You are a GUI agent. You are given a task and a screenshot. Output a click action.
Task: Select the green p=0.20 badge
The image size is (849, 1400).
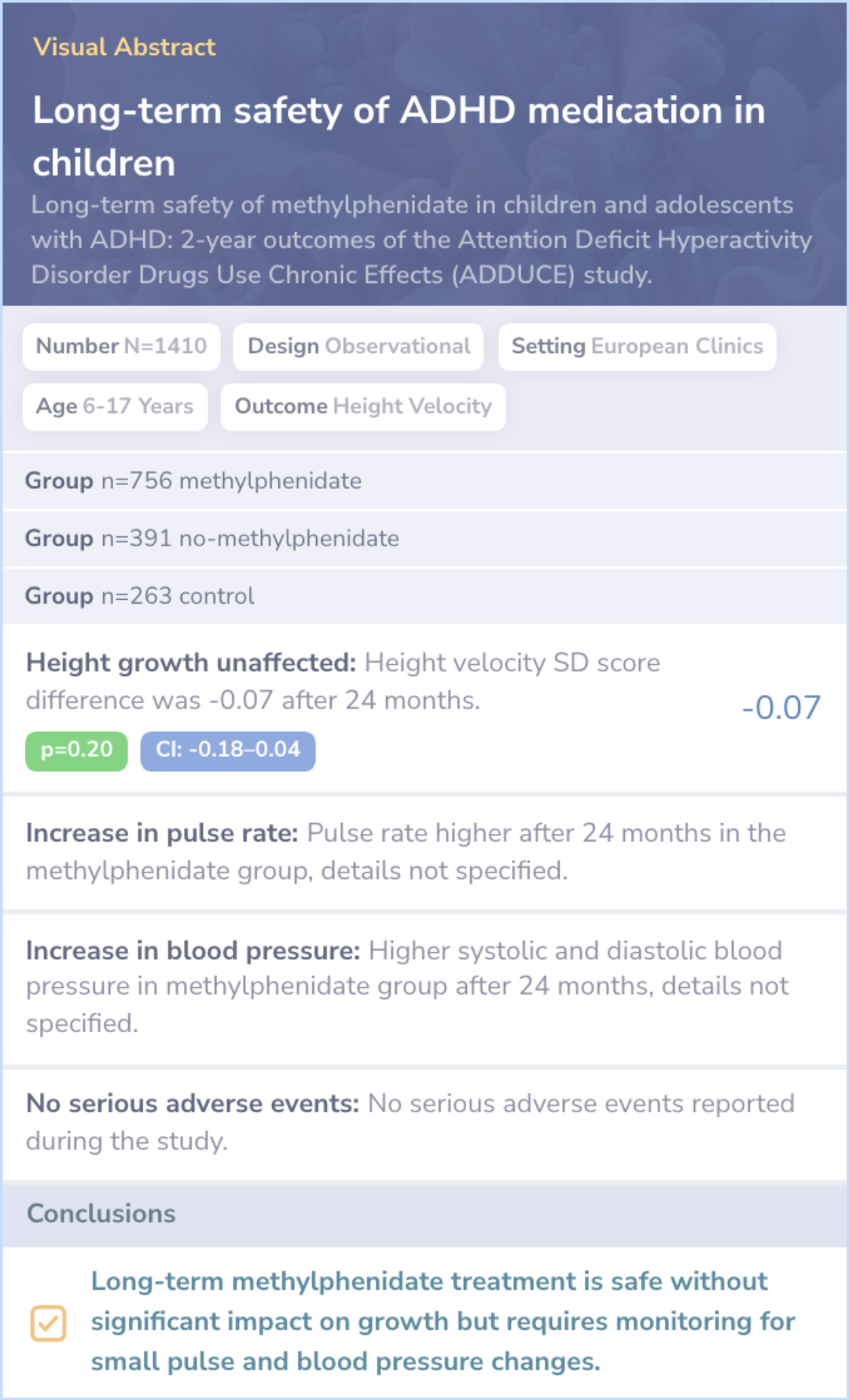(x=76, y=751)
